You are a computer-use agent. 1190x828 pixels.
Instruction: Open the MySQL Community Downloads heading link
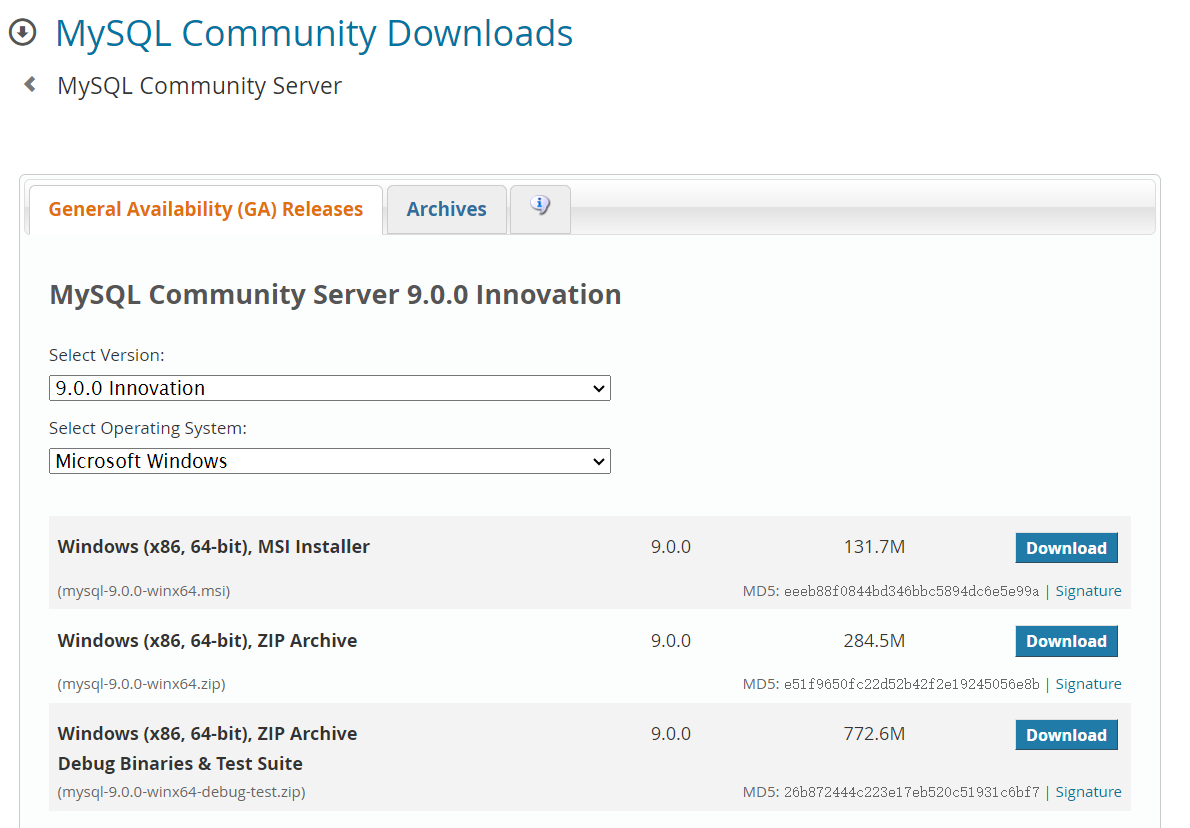(314, 33)
